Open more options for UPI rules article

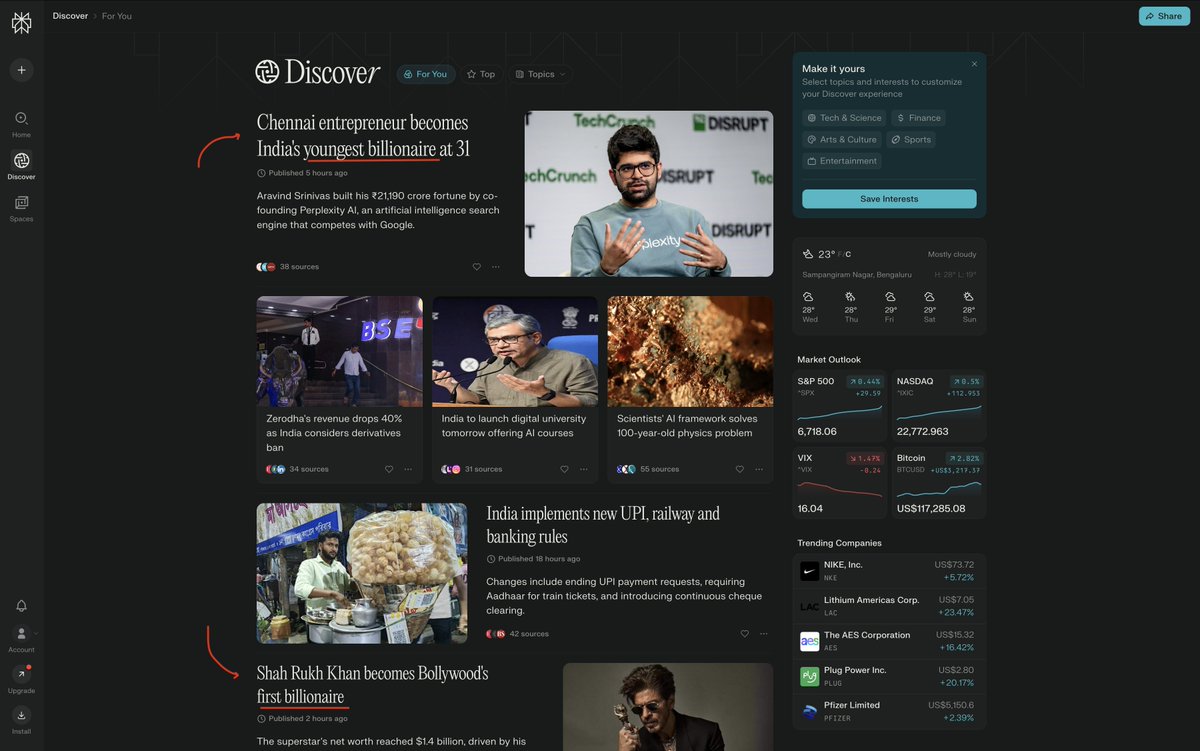pos(763,634)
